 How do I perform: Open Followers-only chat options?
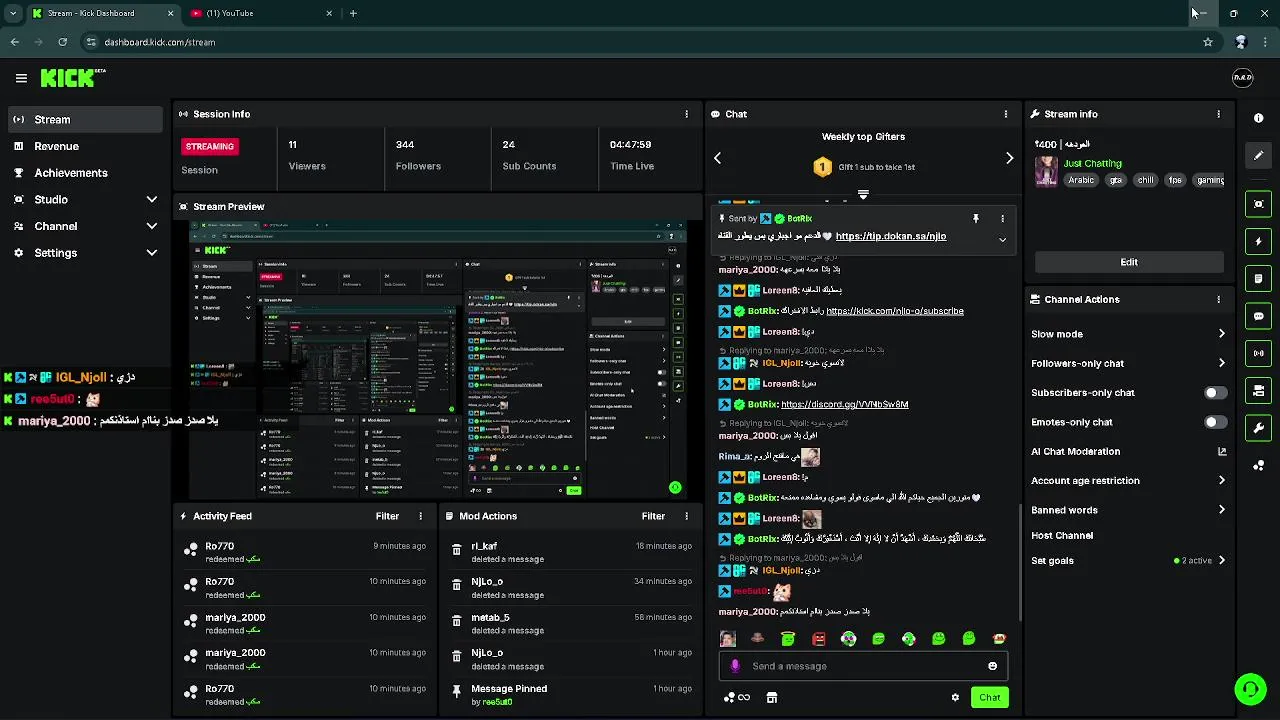click(x=1128, y=363)
